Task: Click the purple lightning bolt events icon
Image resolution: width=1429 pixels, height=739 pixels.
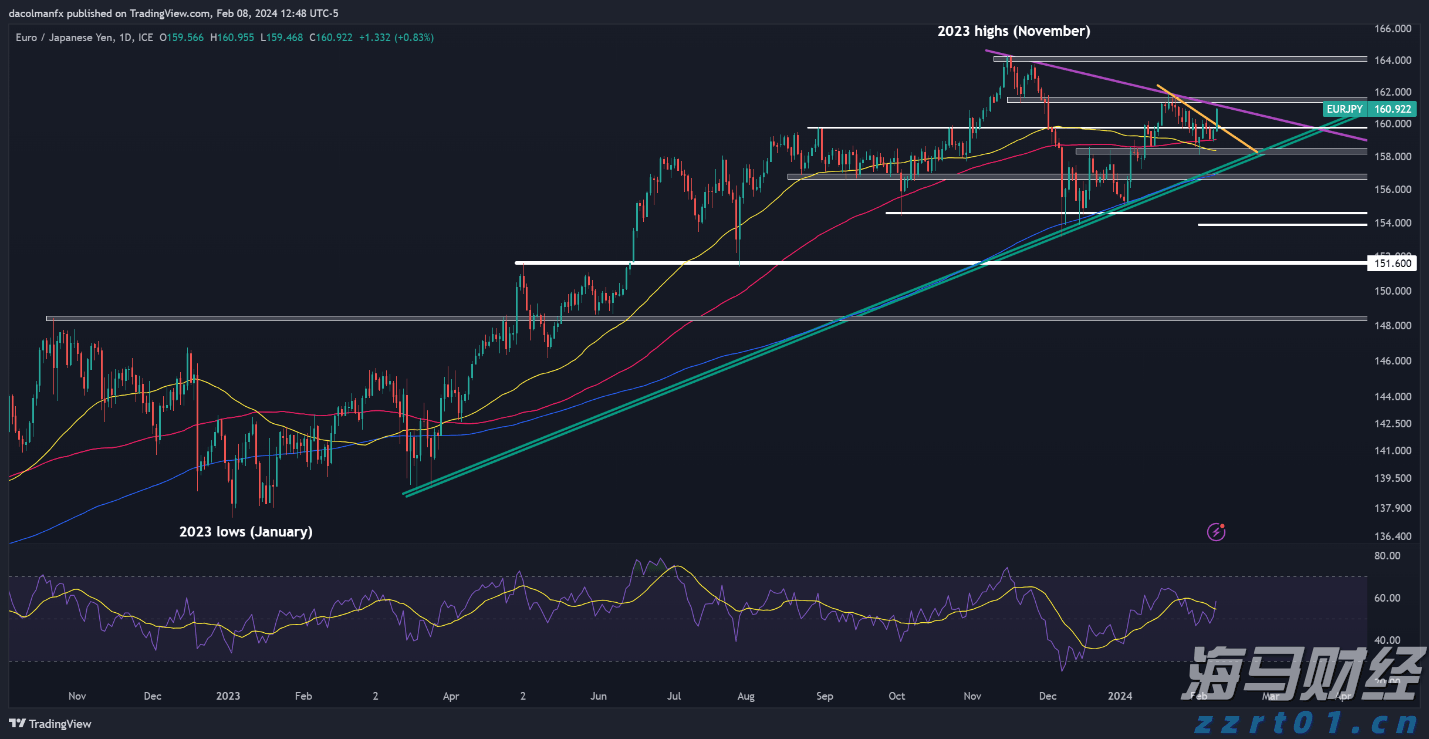Action: pyautogui.click(x=1216, y=532)
